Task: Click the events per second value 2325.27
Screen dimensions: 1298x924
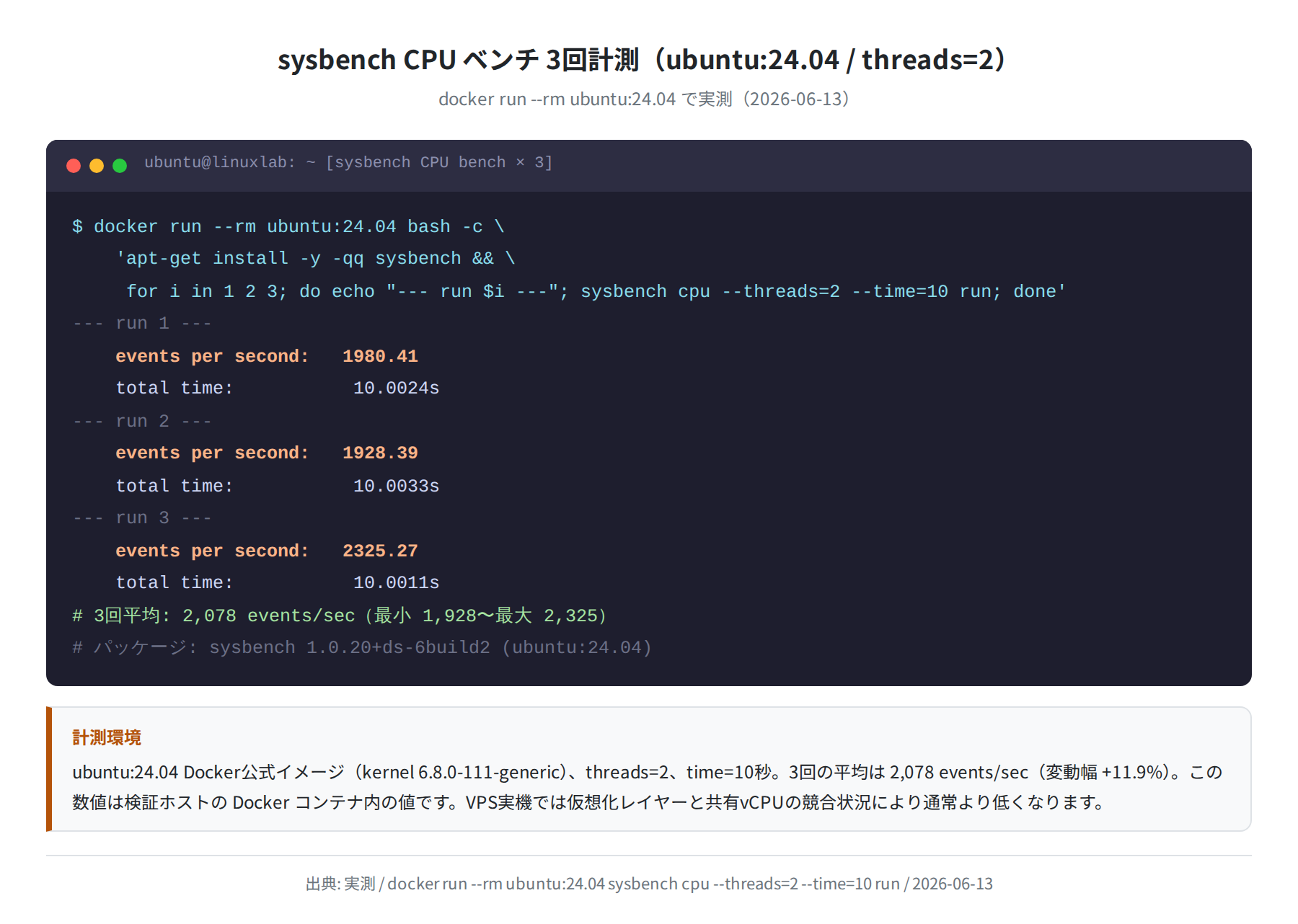Action: [380, 551]
